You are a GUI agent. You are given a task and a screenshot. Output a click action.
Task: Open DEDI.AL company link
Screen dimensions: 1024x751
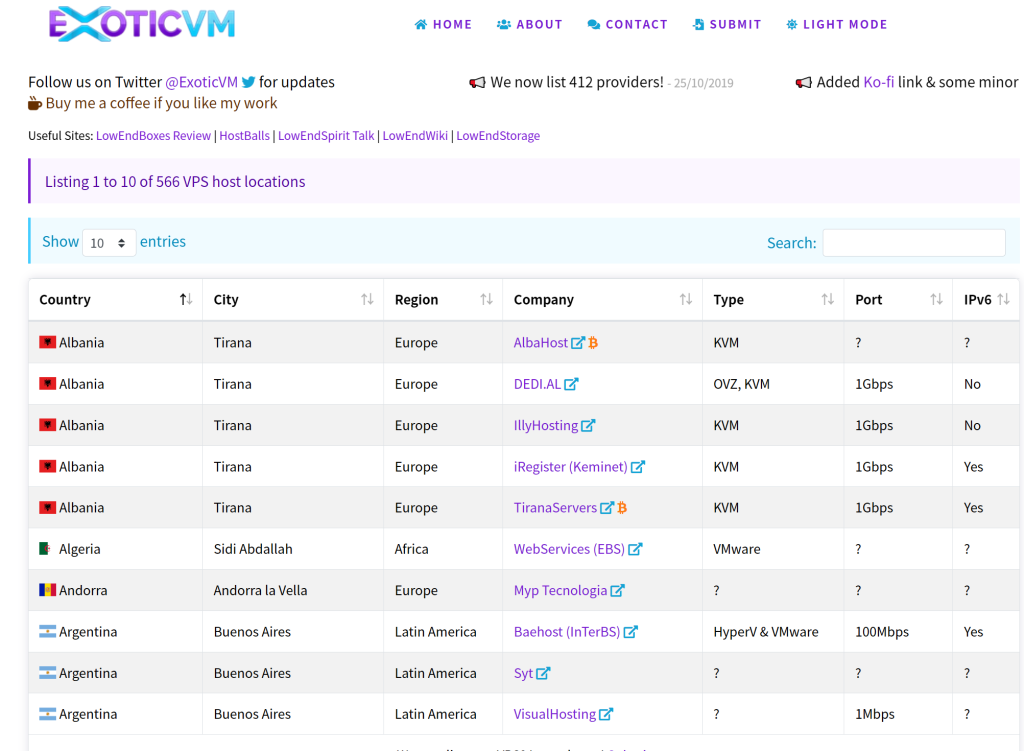537,384
